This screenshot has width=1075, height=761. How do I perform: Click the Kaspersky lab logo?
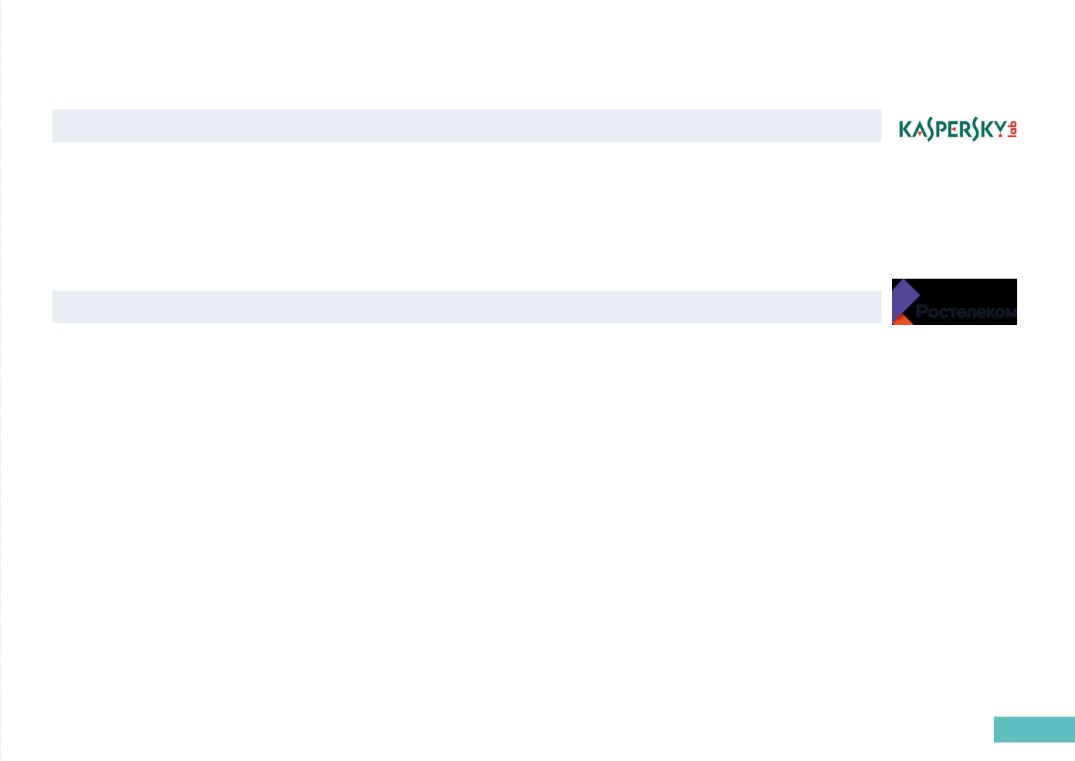[958, 129]
